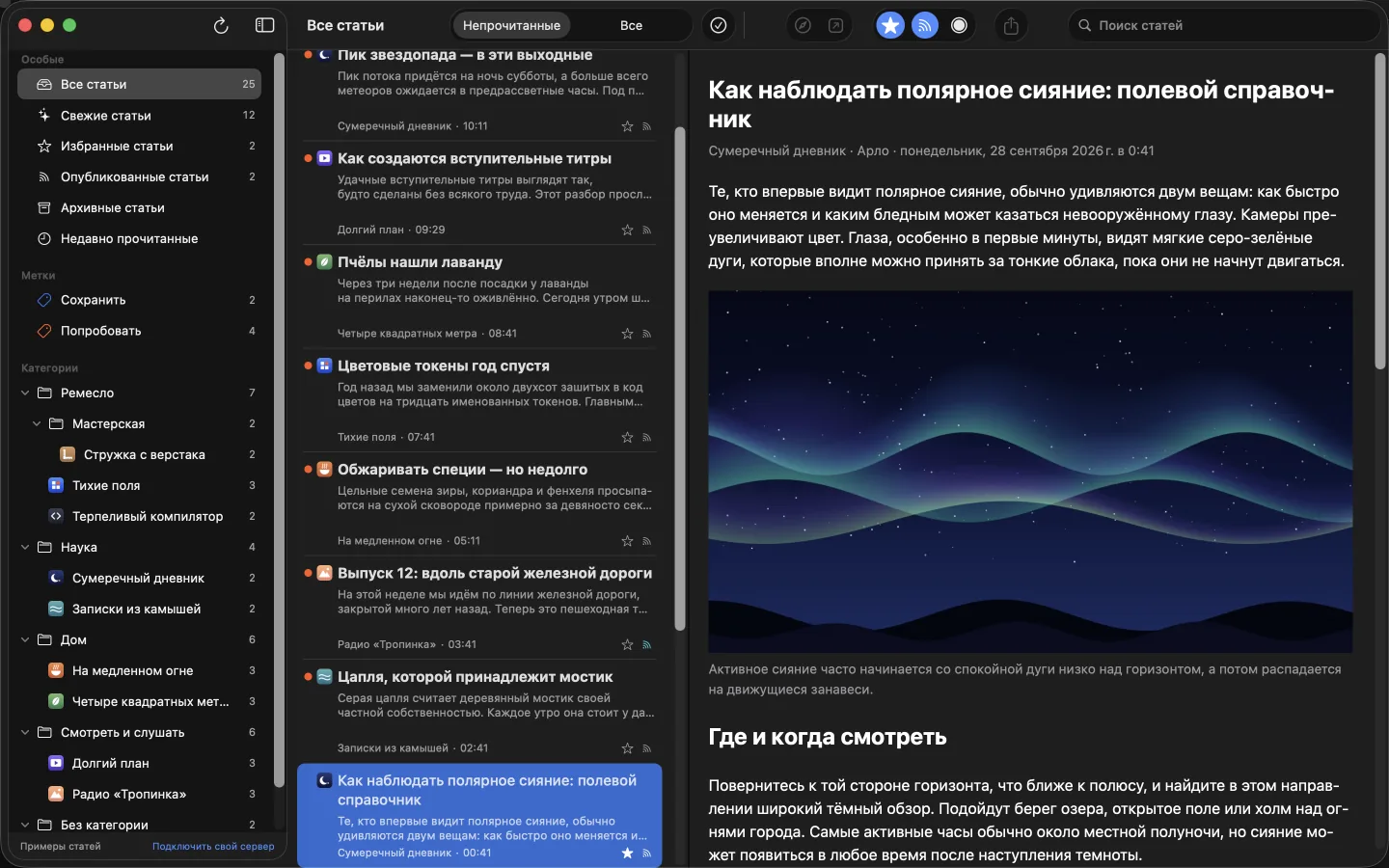Star the «Цветовые токены год спустя» article
The height and width of the screenshot is (868, 1389).
[627, 437]
